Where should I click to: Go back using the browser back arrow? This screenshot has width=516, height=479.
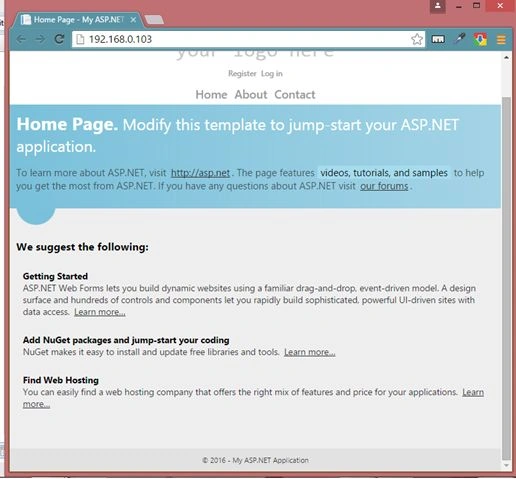(21, 39)
